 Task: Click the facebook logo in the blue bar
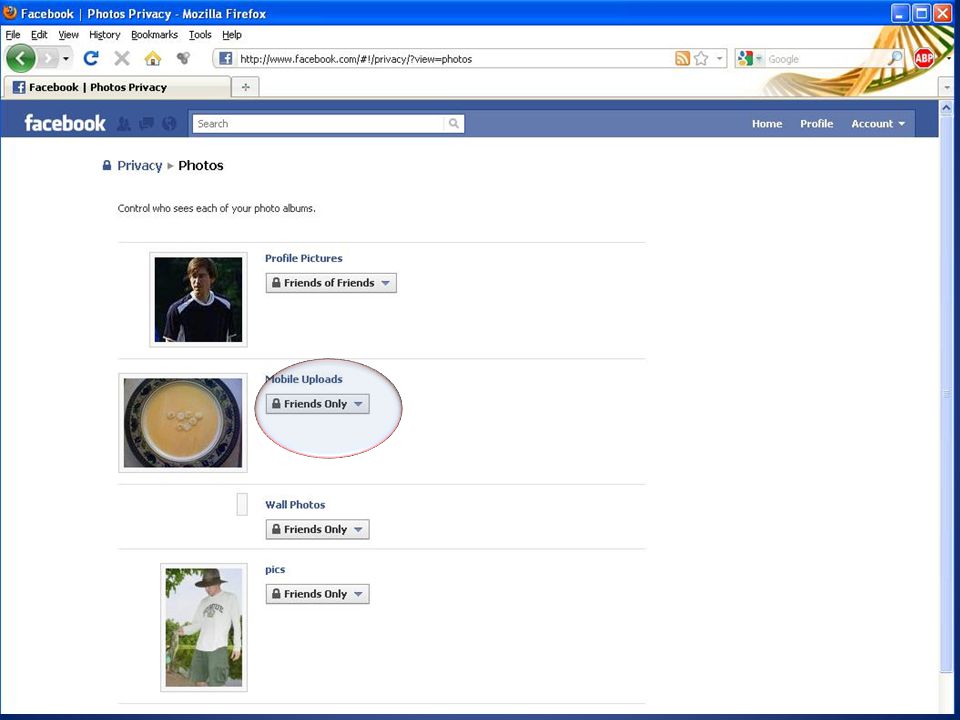pos(65,123)
